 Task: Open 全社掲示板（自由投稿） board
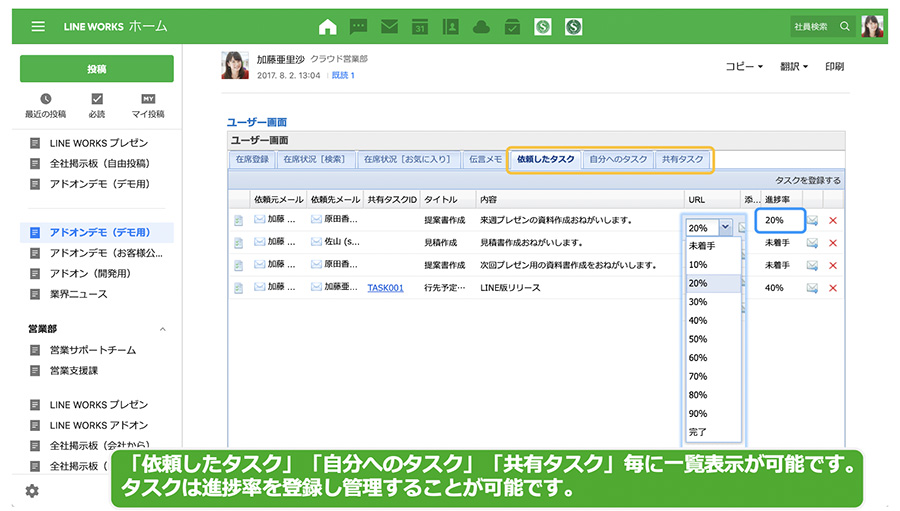(99, 164)
